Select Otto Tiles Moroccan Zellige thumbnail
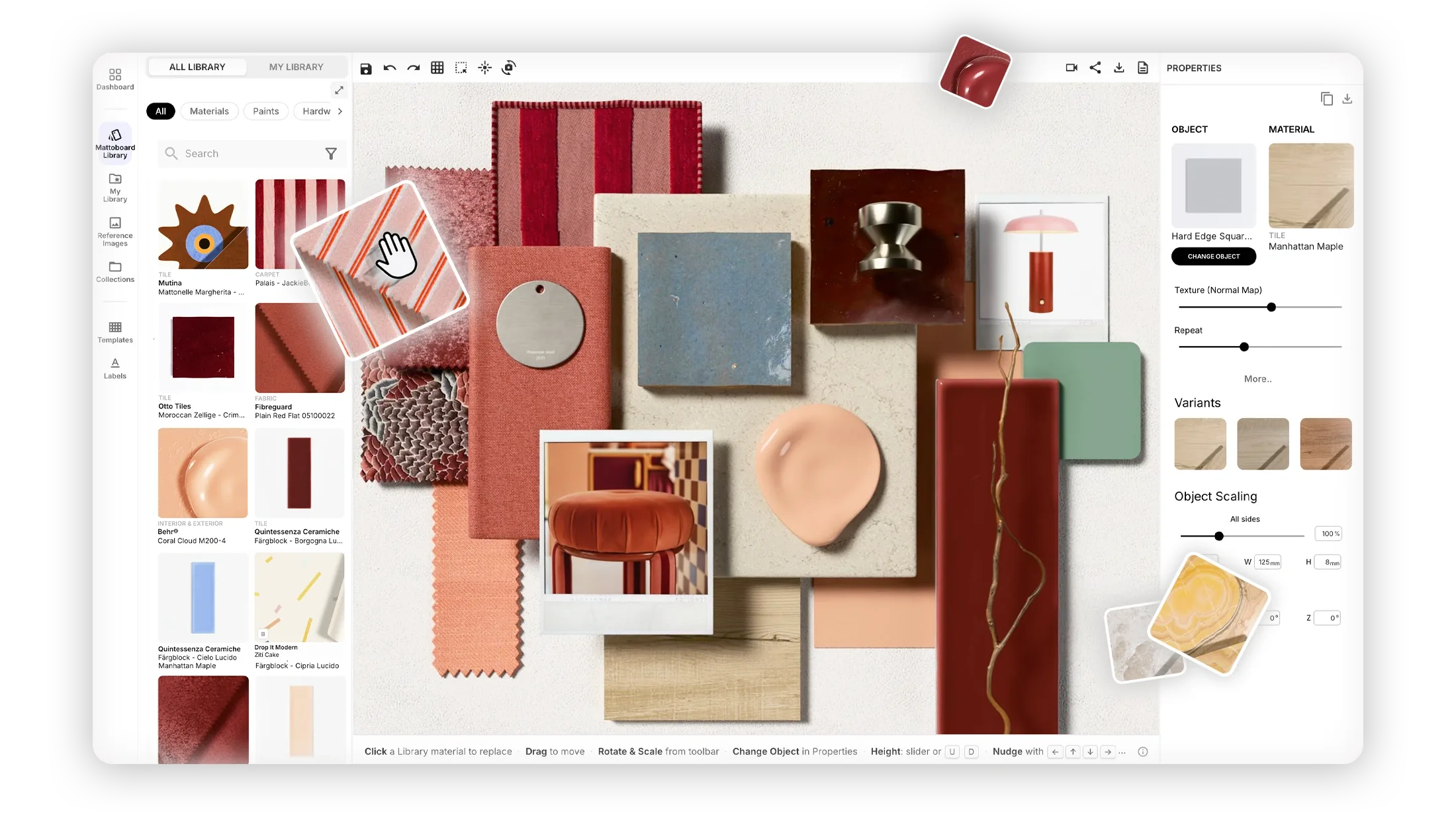Viewport: 1456px width, 819px height. pos(203,347)
